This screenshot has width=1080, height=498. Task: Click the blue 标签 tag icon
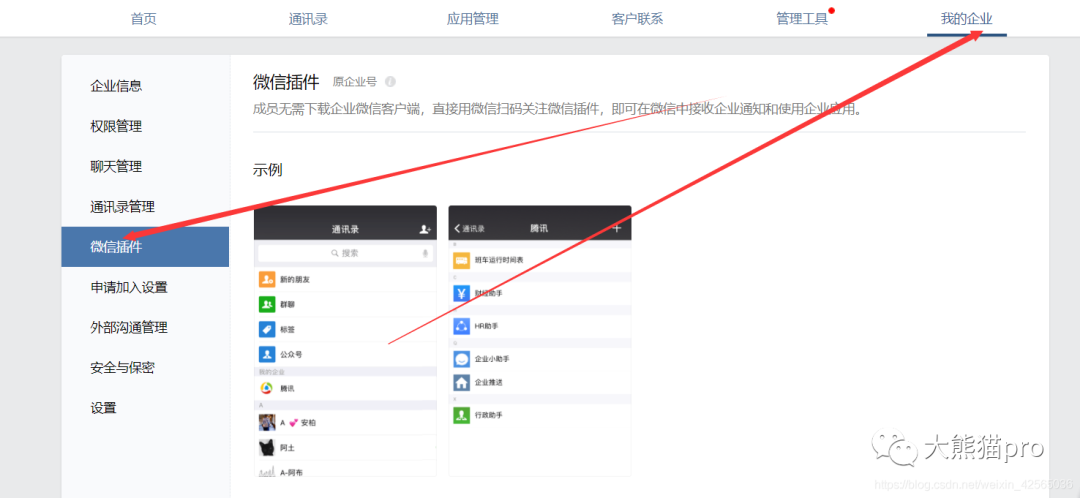pos(267,329)
